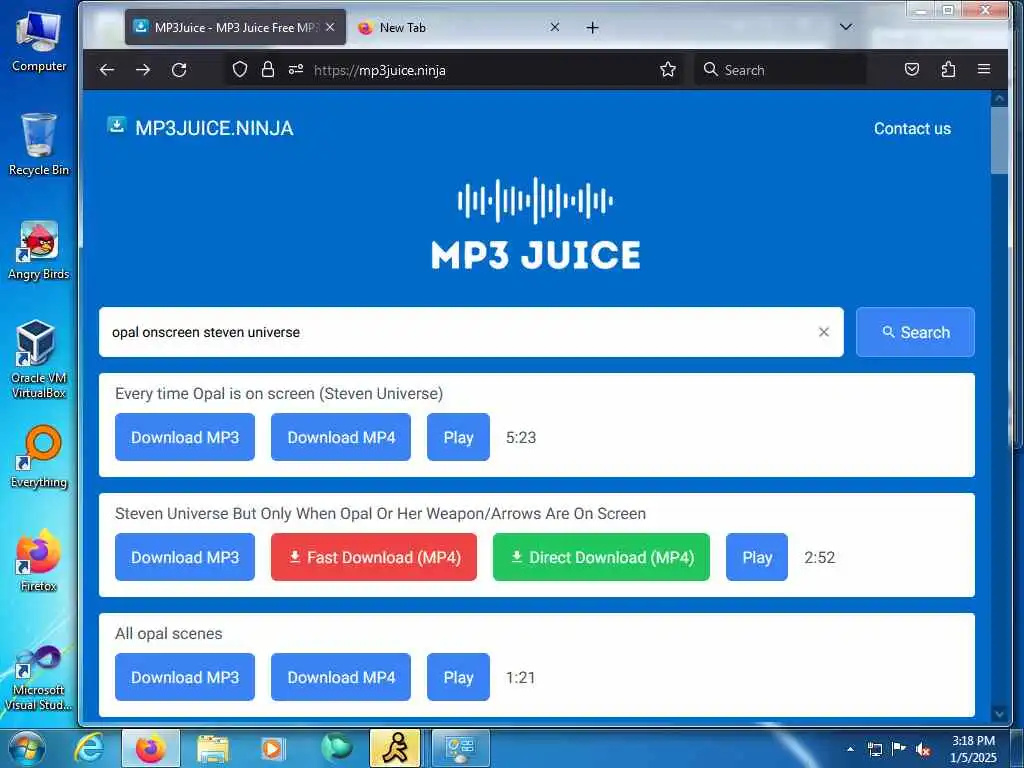Click the network tray icon

coord(875,749)
